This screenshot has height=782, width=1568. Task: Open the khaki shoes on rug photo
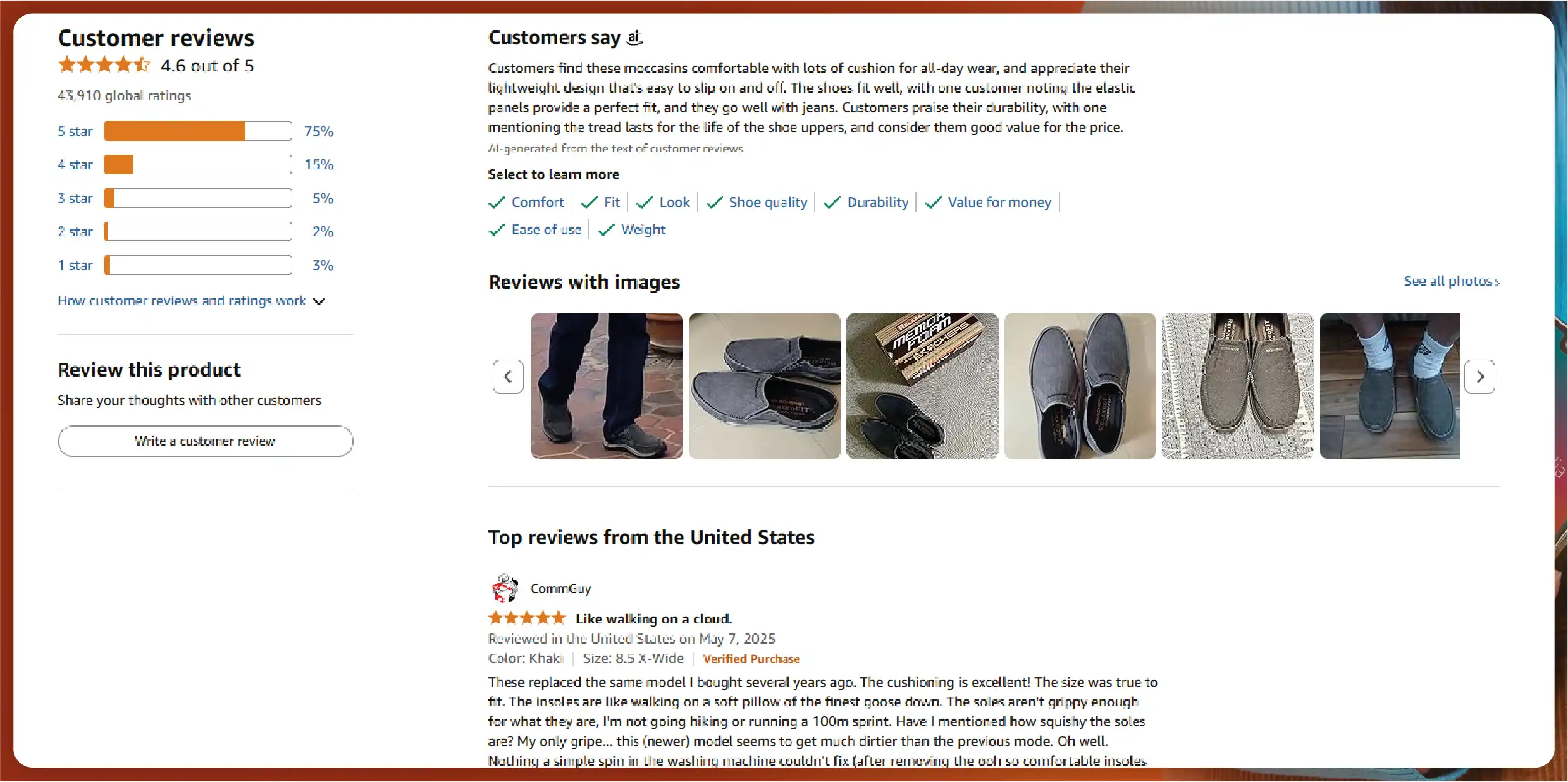coord(1237,386)
